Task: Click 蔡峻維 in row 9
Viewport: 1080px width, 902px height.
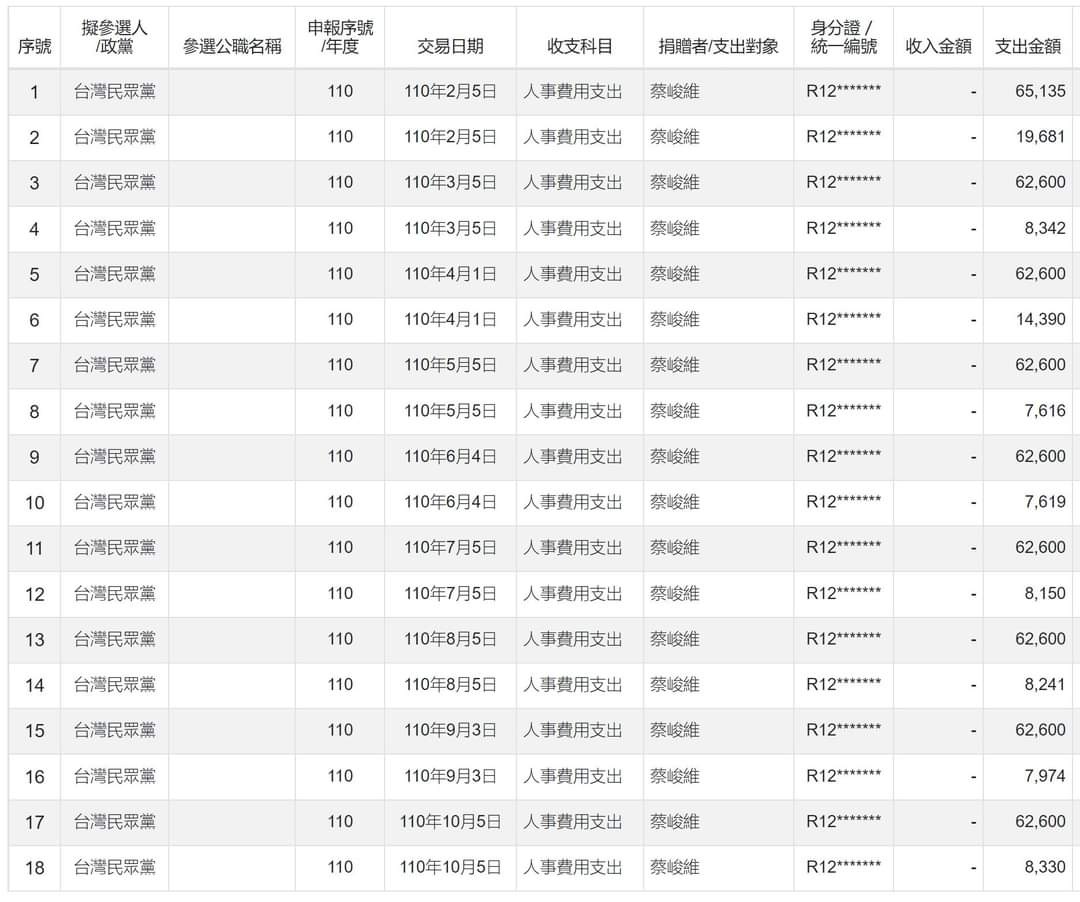Action: pos(675,456)
